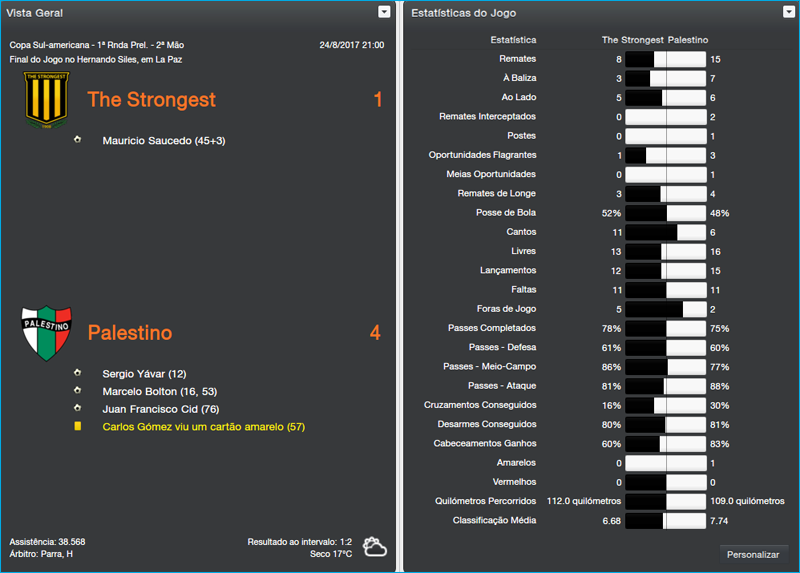Click Palestino column header in statistics

tap(688, 40)
